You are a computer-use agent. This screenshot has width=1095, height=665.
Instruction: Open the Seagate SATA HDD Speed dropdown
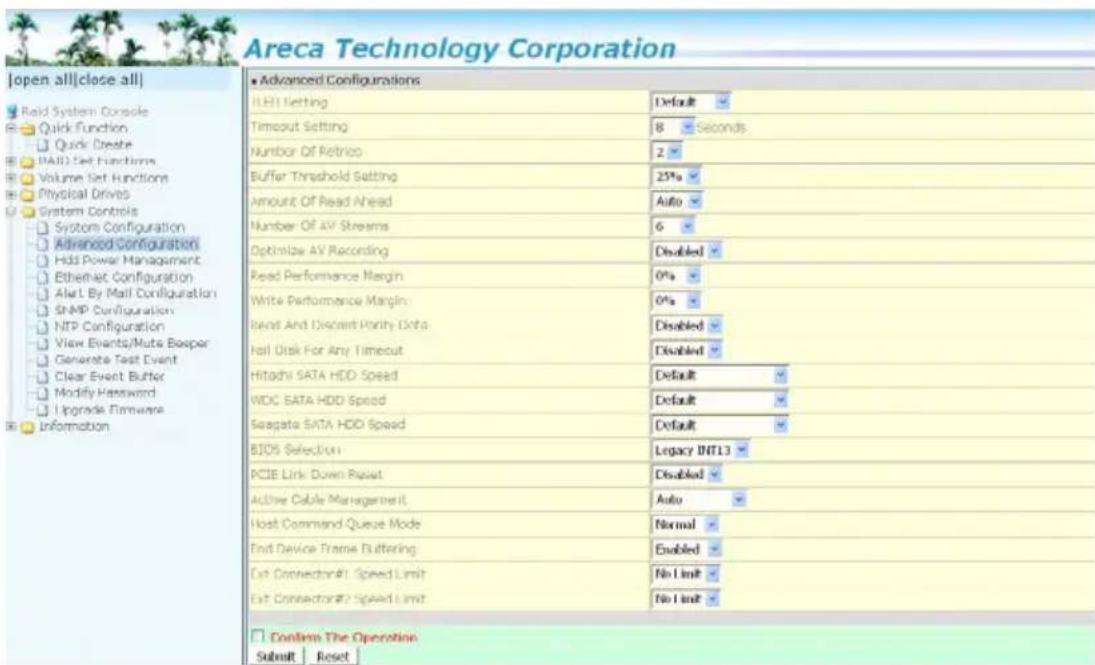pyautogui.click(x=719, y=425)
